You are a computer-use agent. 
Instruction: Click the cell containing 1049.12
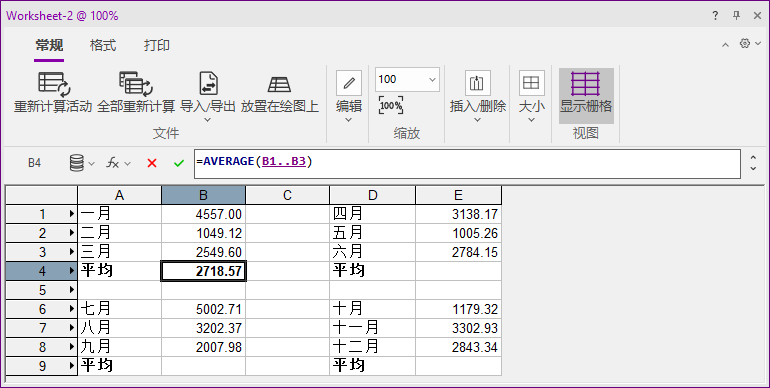203,233
